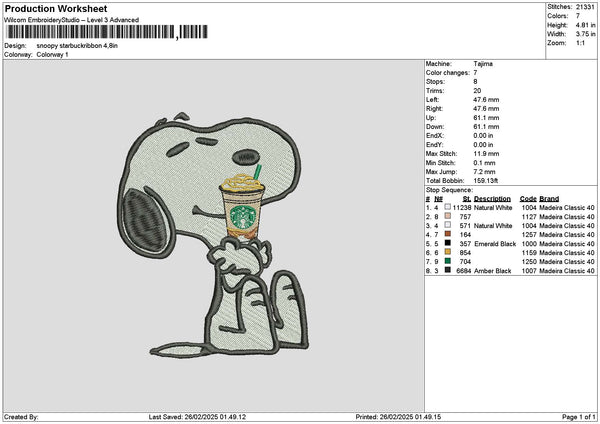Select stitch count '6684' in stop 8
The image size is (600, 424).
(464, 271)
